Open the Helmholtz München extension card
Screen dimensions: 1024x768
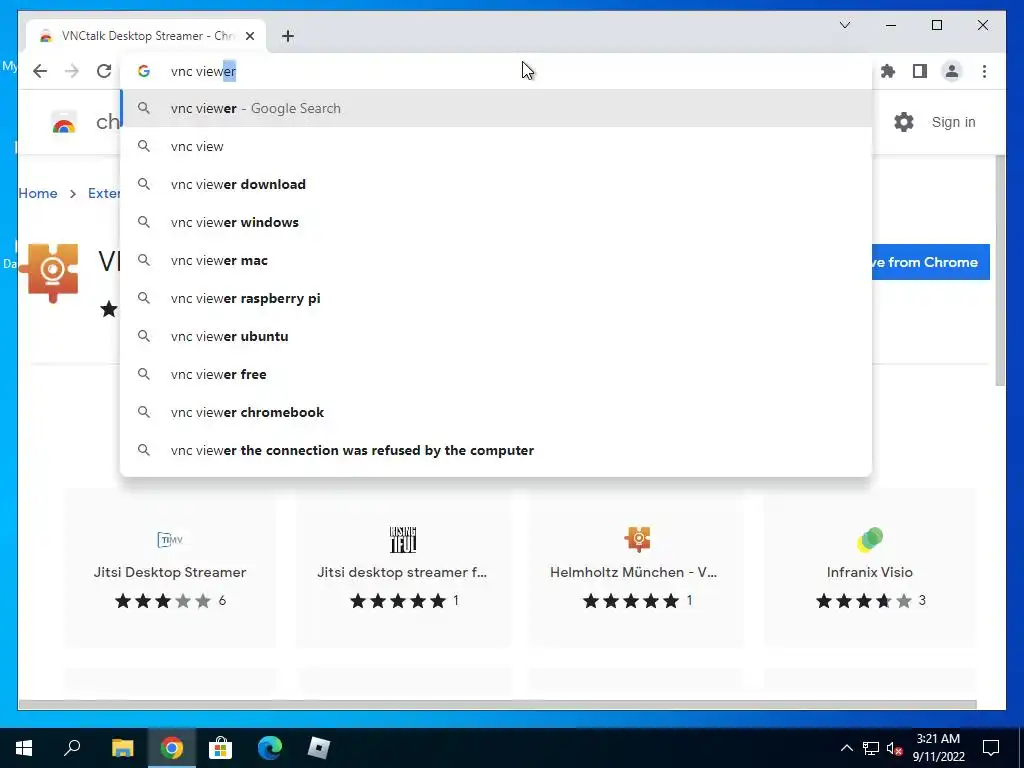635,568
